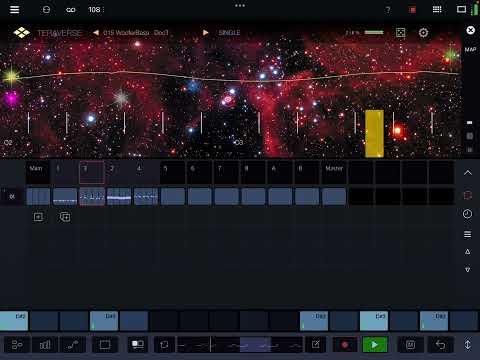Toggle the Ableton Link icon
The width and height of the screenshot is (480, 360).
tap(71, 10)
